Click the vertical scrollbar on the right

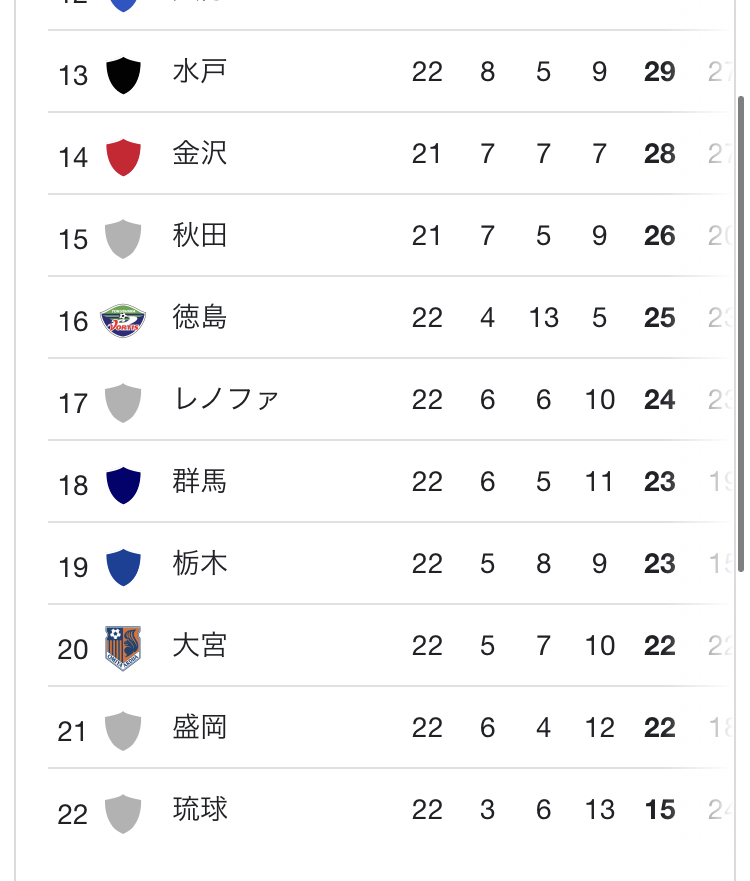tap(740, 330)
